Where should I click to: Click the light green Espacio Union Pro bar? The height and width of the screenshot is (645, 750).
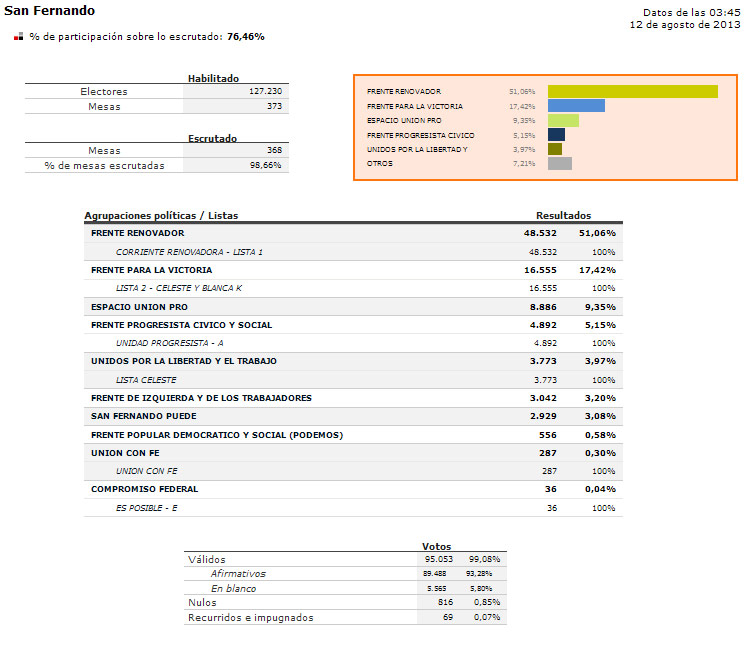[x=563, y=120]
